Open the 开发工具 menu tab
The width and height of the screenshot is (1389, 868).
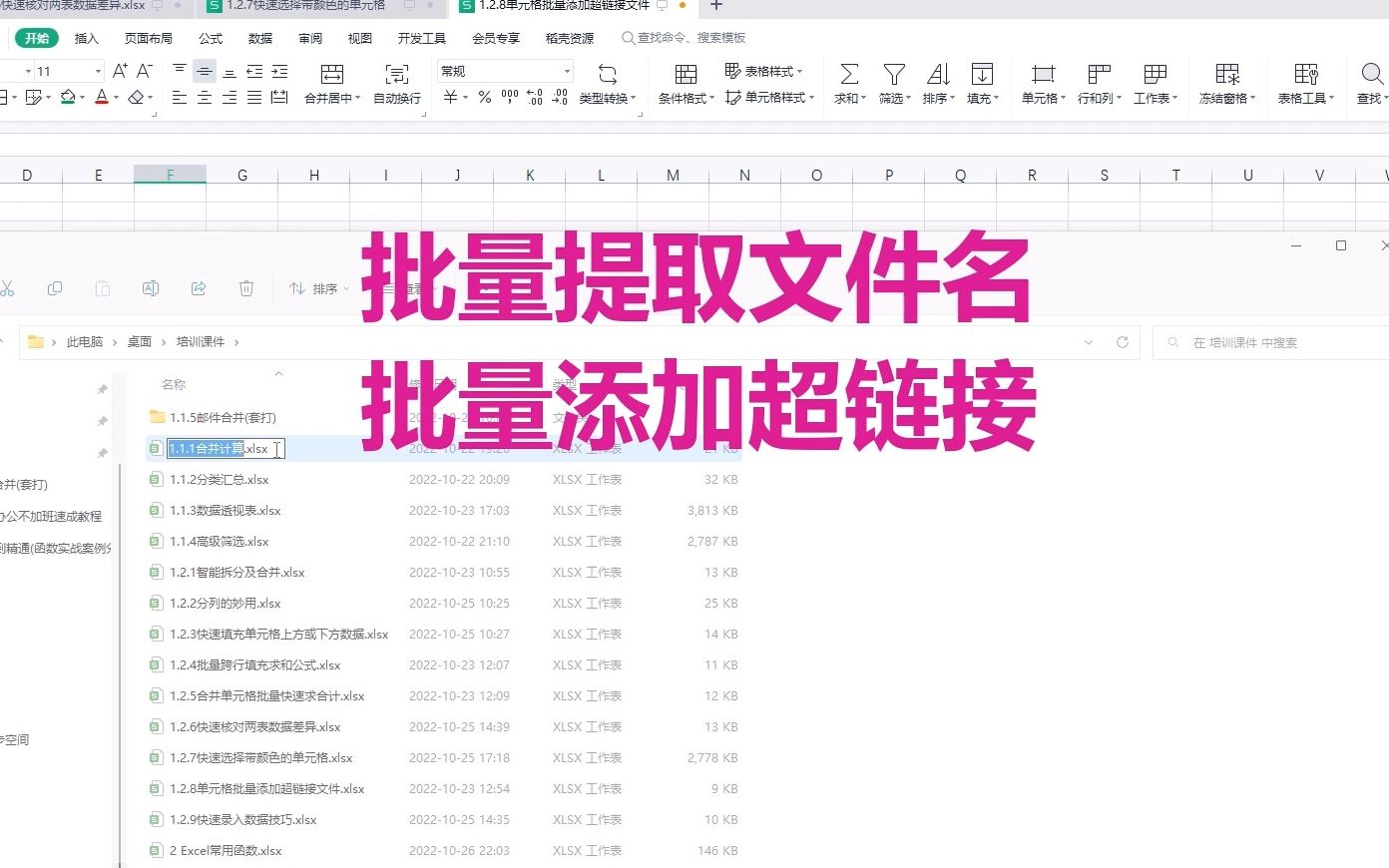pos(420,38)
